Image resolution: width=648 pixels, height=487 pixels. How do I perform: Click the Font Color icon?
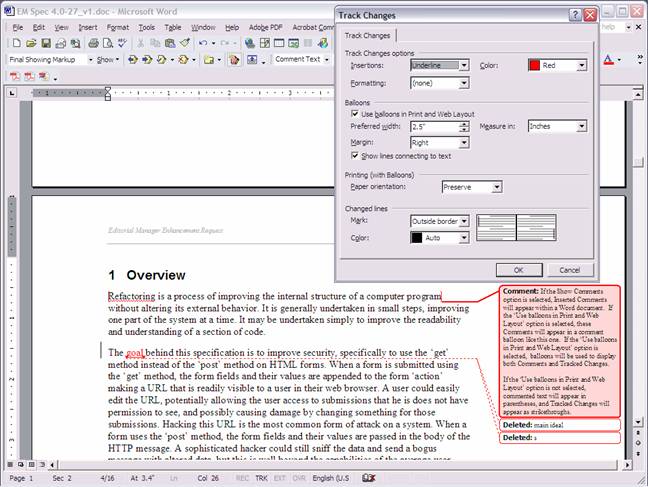610,60
